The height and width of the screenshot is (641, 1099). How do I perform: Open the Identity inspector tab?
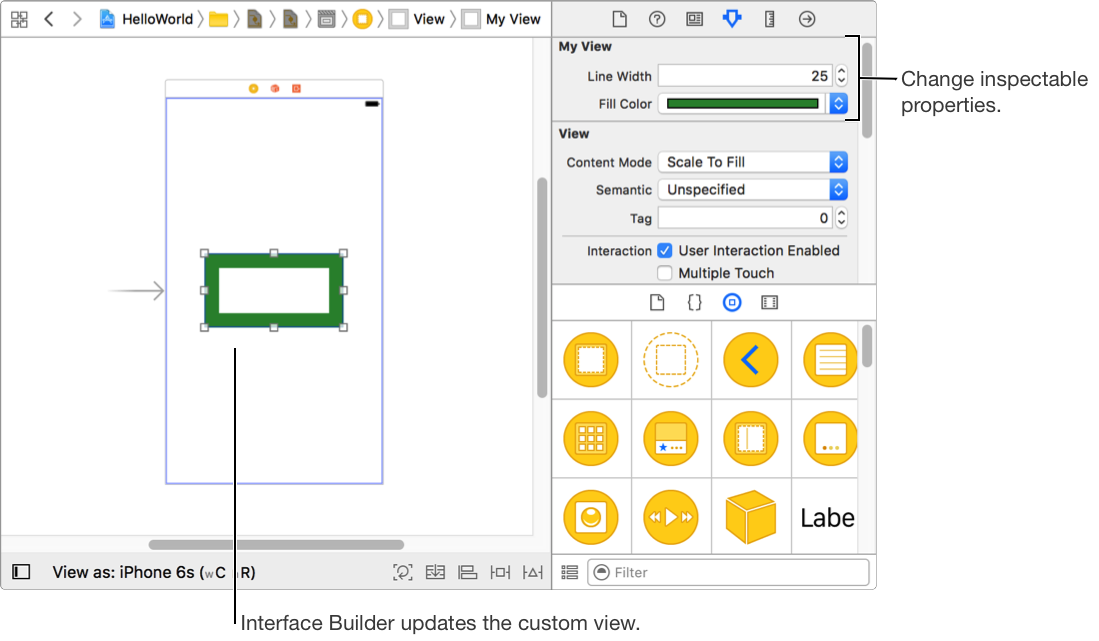[x=694, y=19]
